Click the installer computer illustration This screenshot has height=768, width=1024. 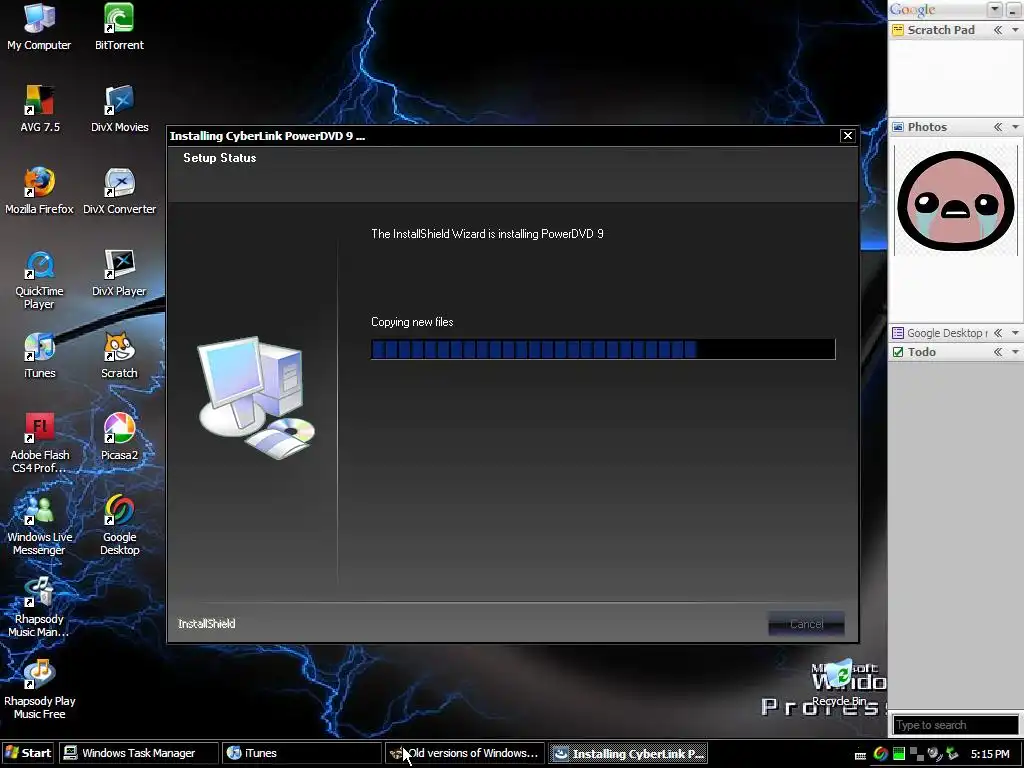click(257, 398)
